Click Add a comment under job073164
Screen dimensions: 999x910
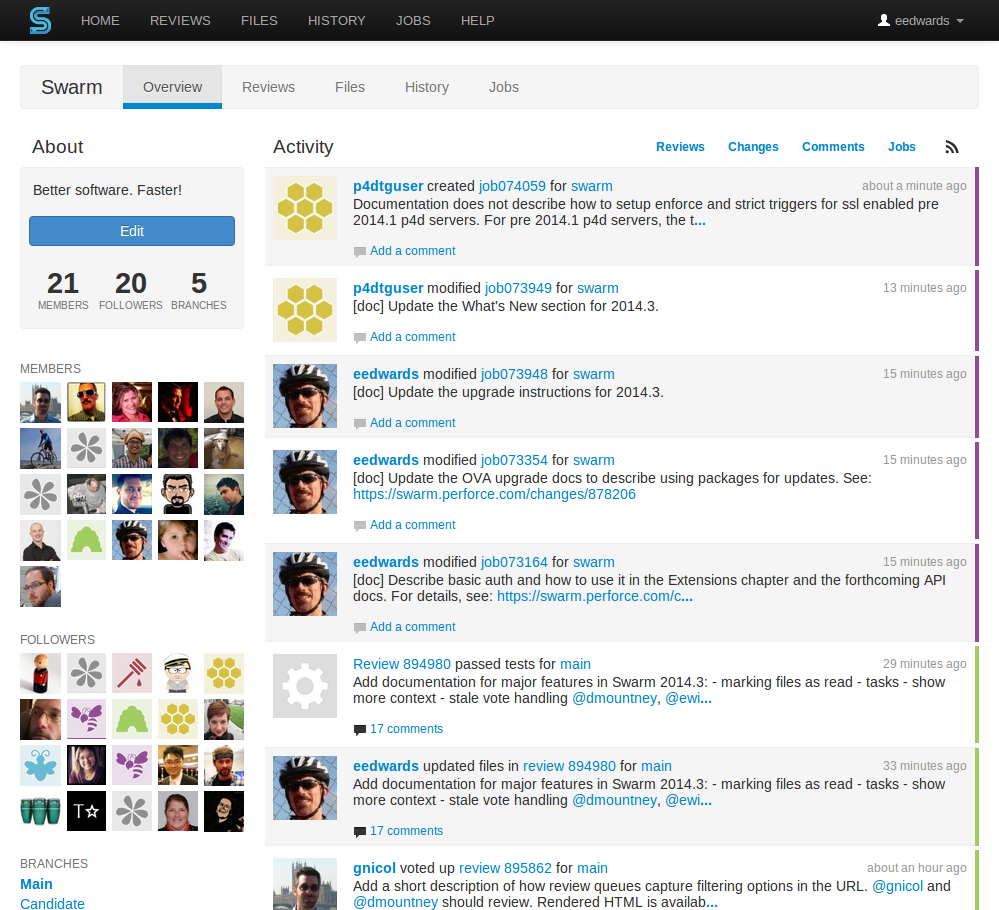pos(413,627)
